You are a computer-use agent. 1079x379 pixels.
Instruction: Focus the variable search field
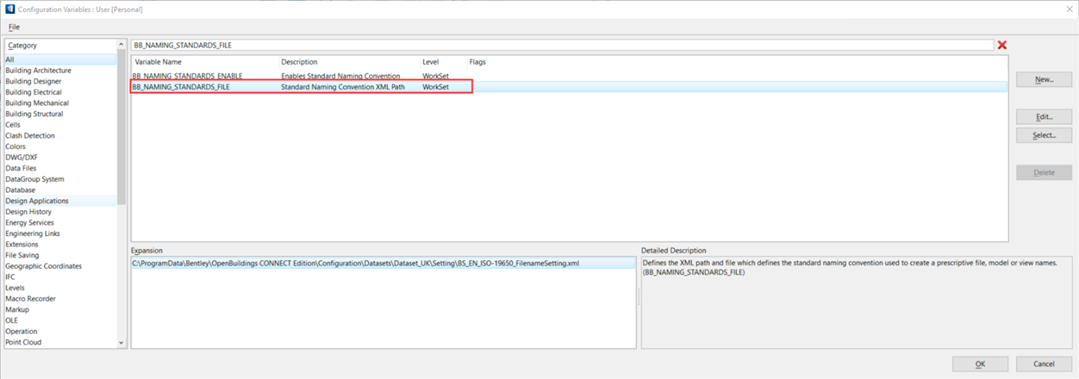(x=562, y=45)
